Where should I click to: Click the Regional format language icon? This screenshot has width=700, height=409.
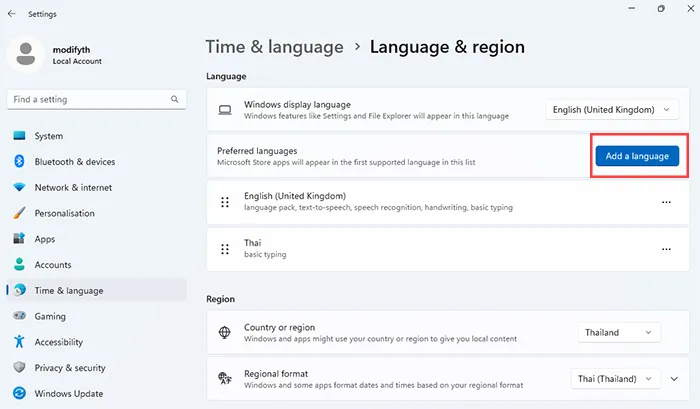[x=225, y=379]
